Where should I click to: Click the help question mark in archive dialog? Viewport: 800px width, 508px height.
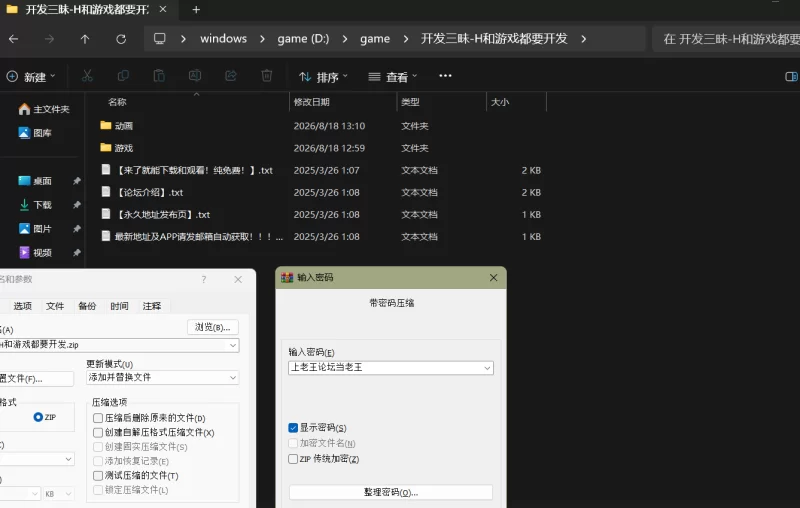(x=204, y=280)
